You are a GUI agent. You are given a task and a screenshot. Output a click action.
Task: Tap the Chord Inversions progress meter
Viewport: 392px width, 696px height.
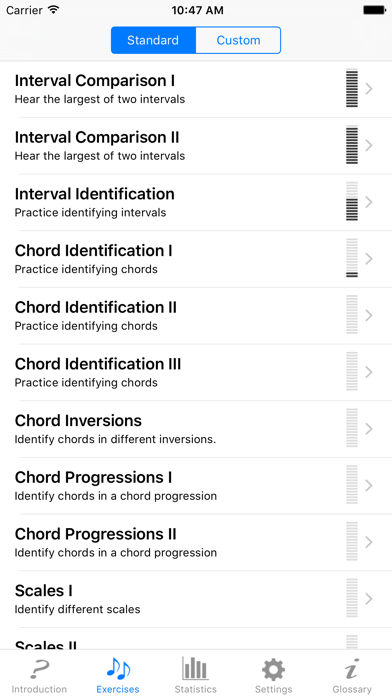[x=352, y=428]
